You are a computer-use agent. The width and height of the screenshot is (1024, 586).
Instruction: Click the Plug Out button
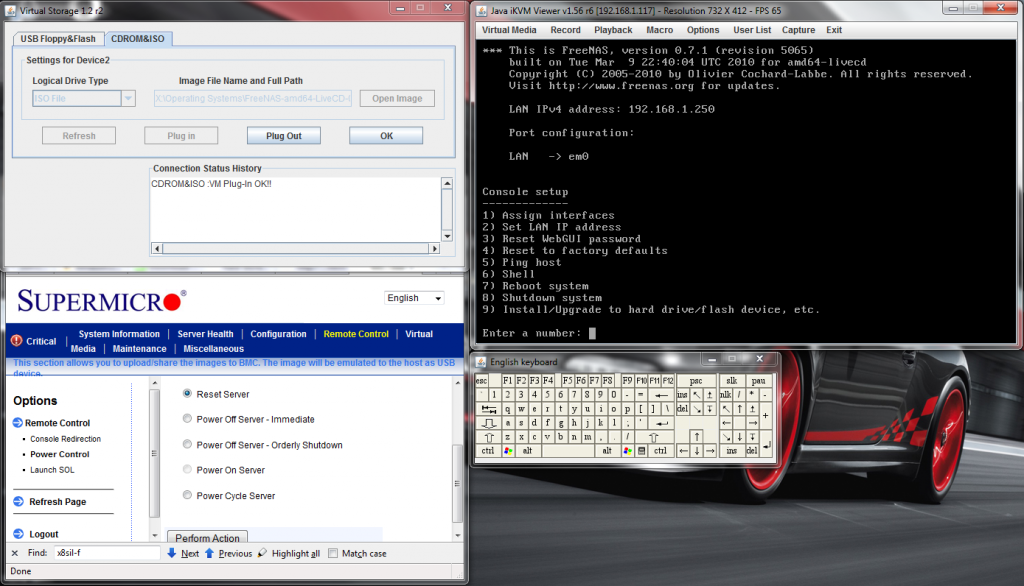point(284,136)
